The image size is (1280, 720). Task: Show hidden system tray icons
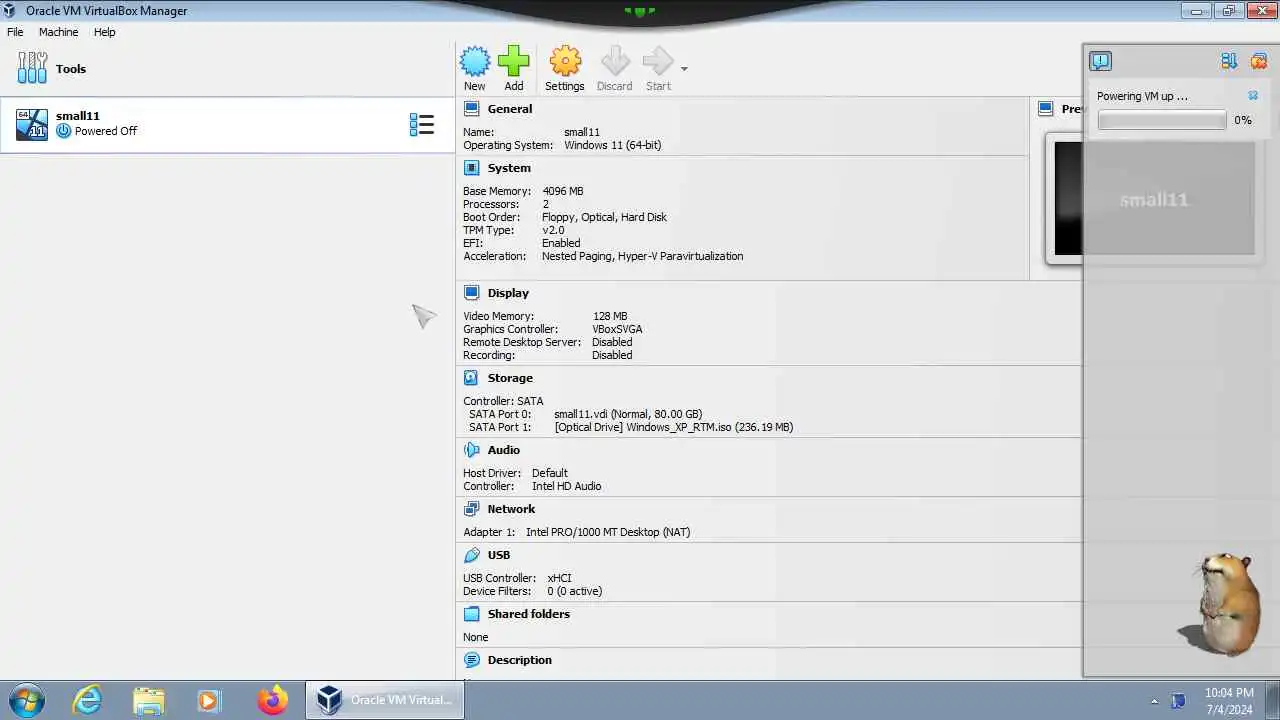coord(1154,701)
